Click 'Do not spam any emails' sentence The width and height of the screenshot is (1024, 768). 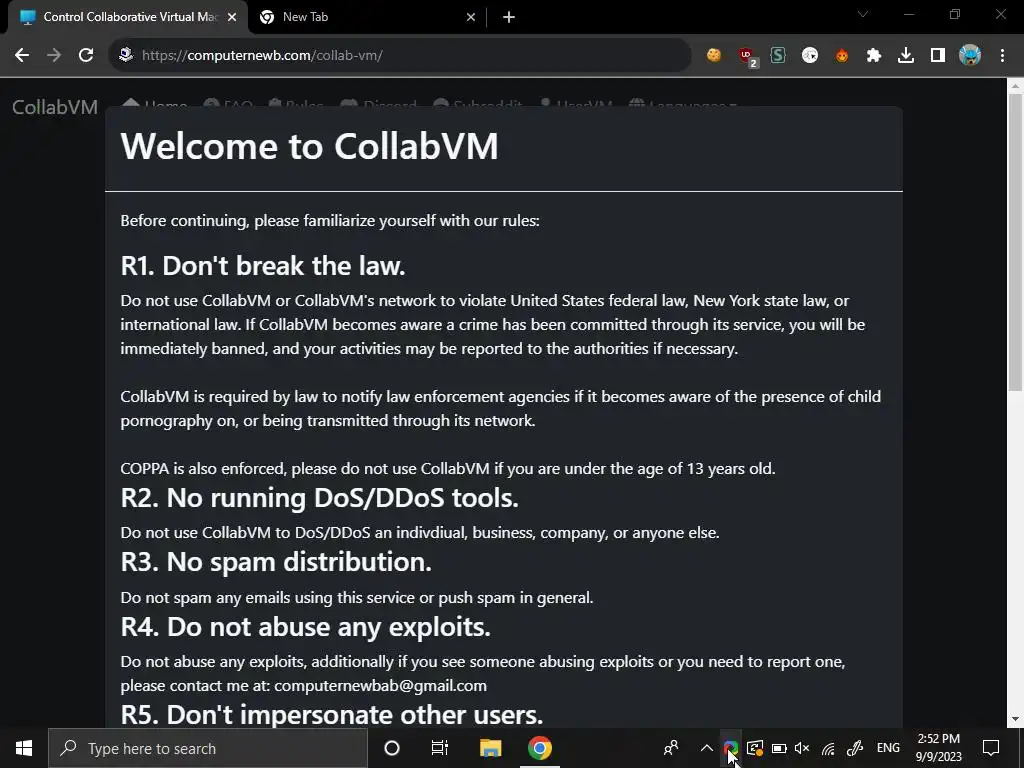[357, 598]
